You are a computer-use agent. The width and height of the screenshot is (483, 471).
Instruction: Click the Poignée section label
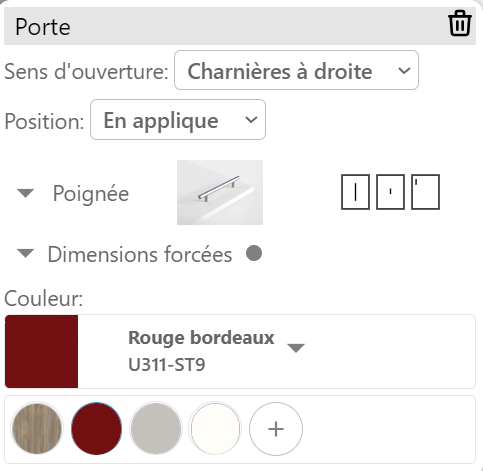point(91,193)
